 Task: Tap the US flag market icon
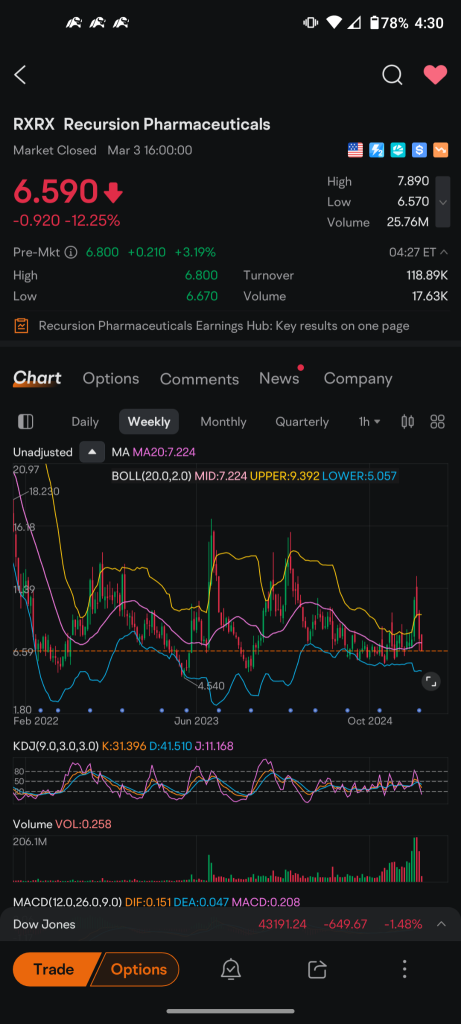355,150
